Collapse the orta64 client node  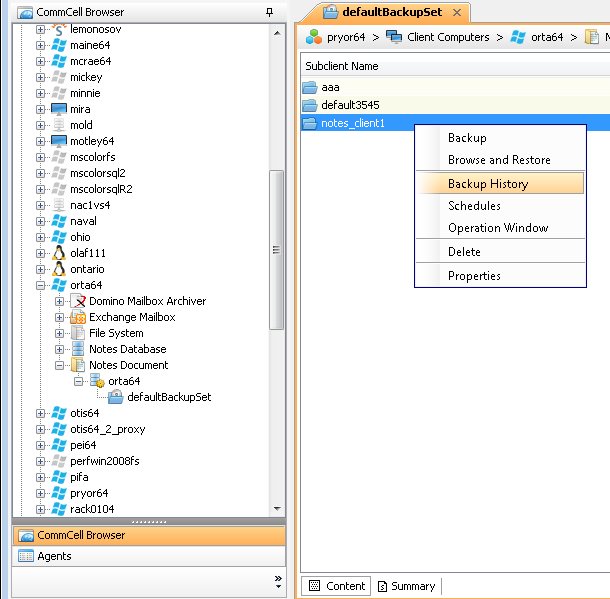(40, 285)
